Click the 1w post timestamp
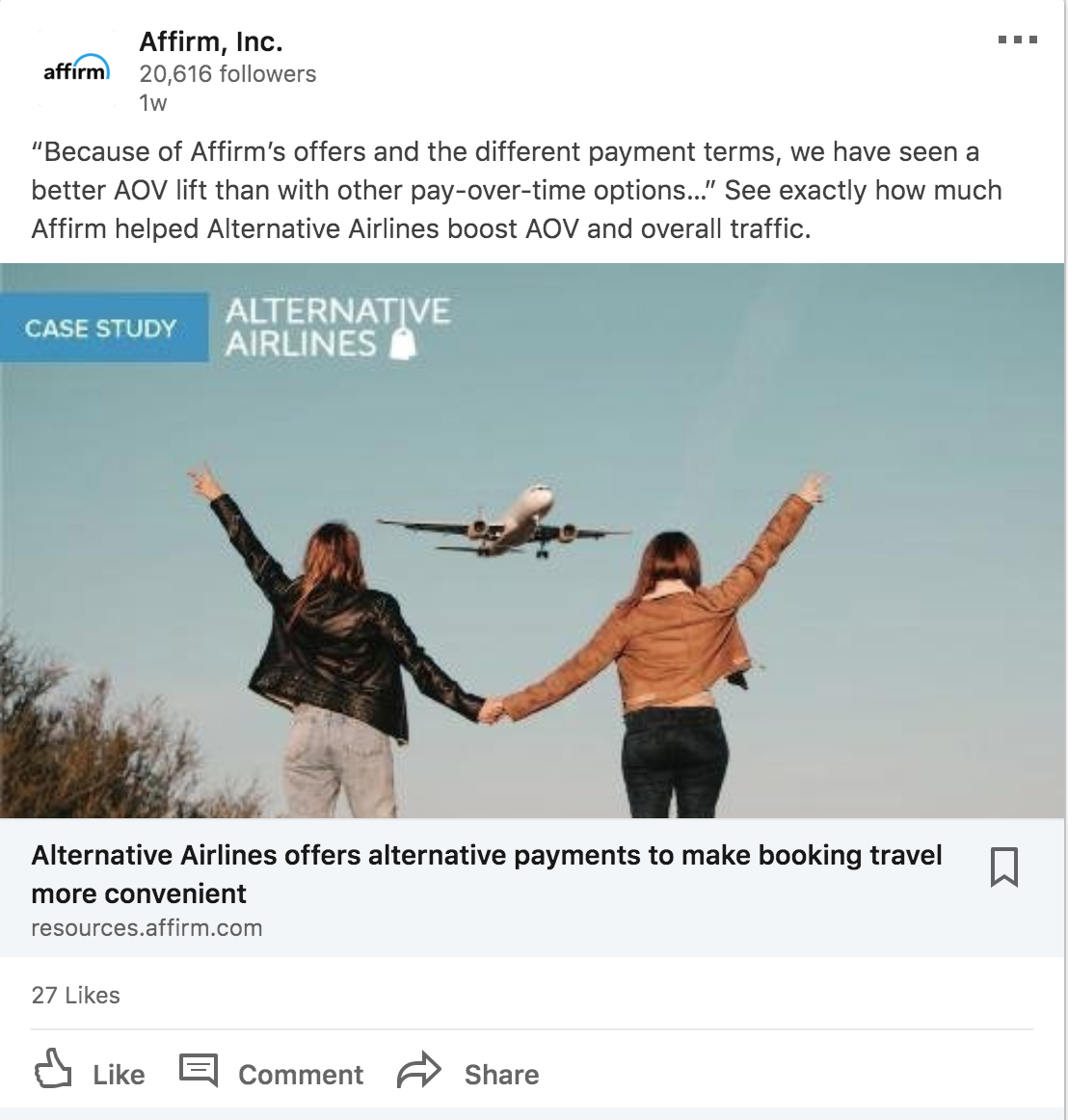Screen dimensions: 1068x1120 click(x=153, y=103)
